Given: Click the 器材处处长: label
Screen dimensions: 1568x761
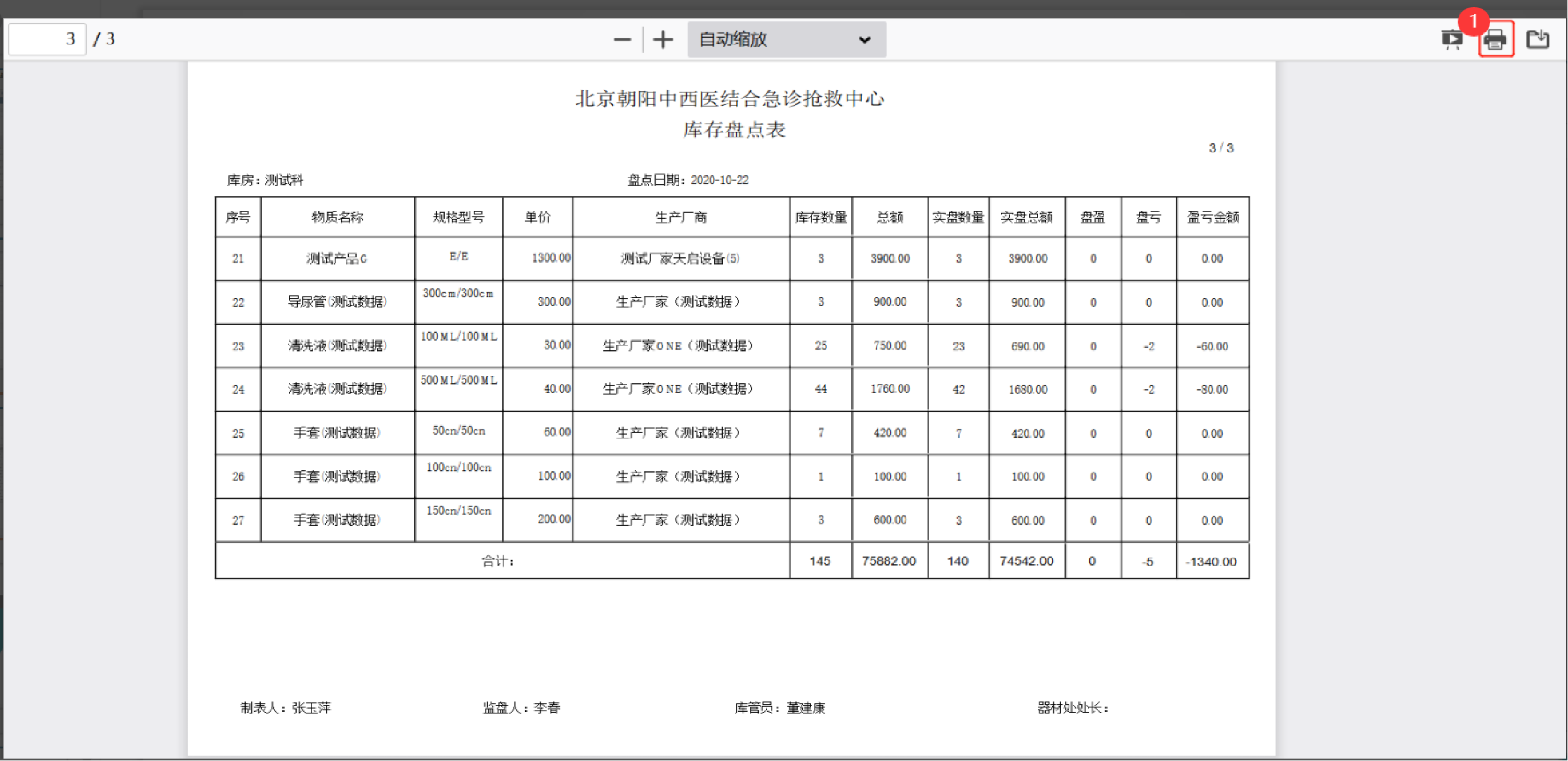Looking at the screenshot, I should pyautogui.click(x=1073, y=708).
